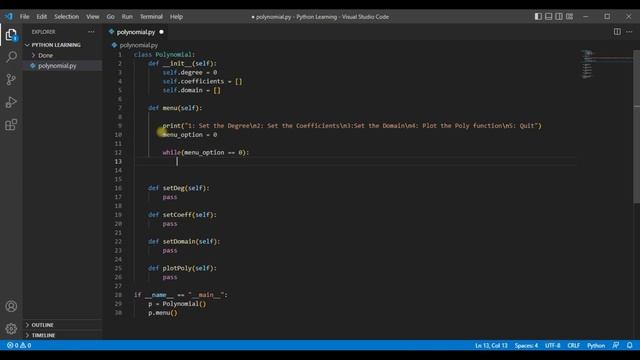Open the Terminal menu
The width and height of the screenshot is (640, 360).
coord(151,17)
